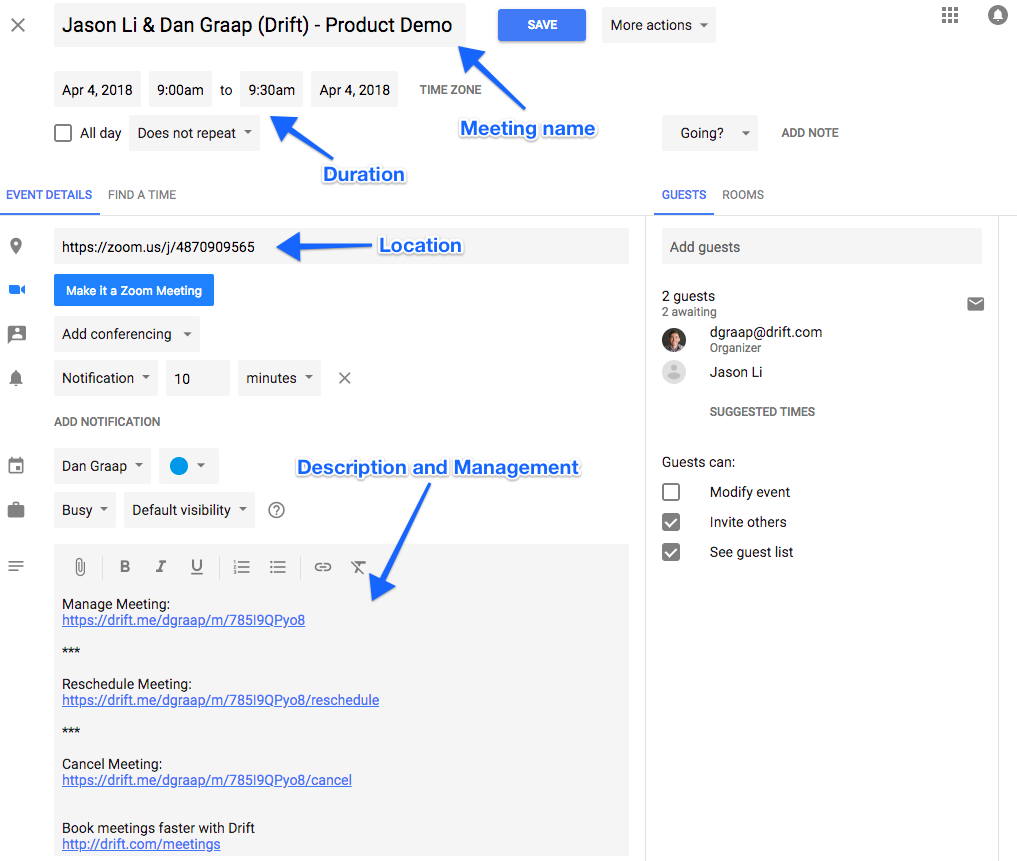
Task: Click Jason Li's guest avatar
Action: [x=674, y=372]
